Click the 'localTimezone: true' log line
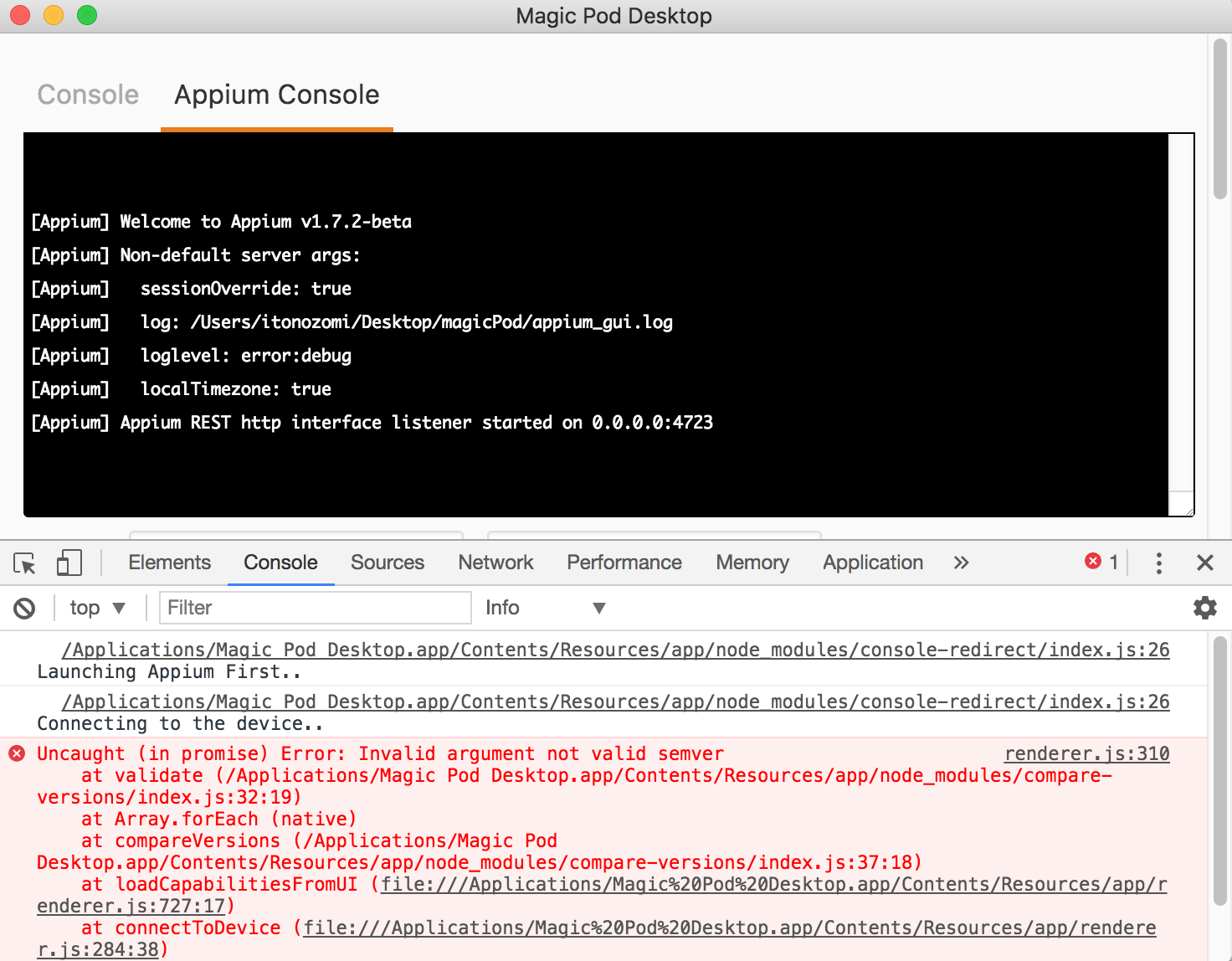Image resolution: width=1232 pixels, height=961 pixels. 181,389
